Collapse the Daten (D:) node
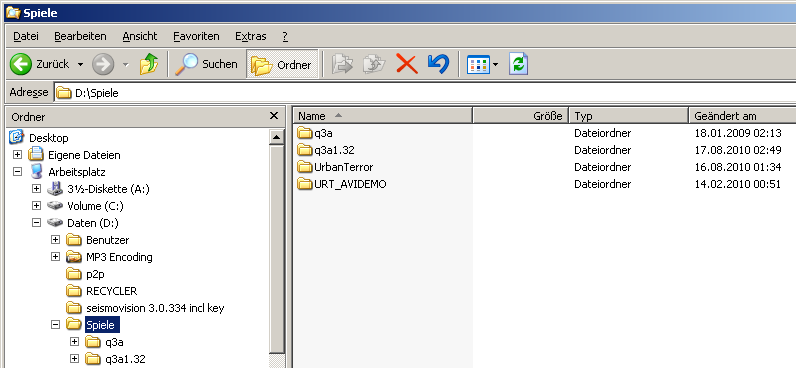The width and height of the screenshot is (796, 368). pyautogui.click(x=37, y=223)
